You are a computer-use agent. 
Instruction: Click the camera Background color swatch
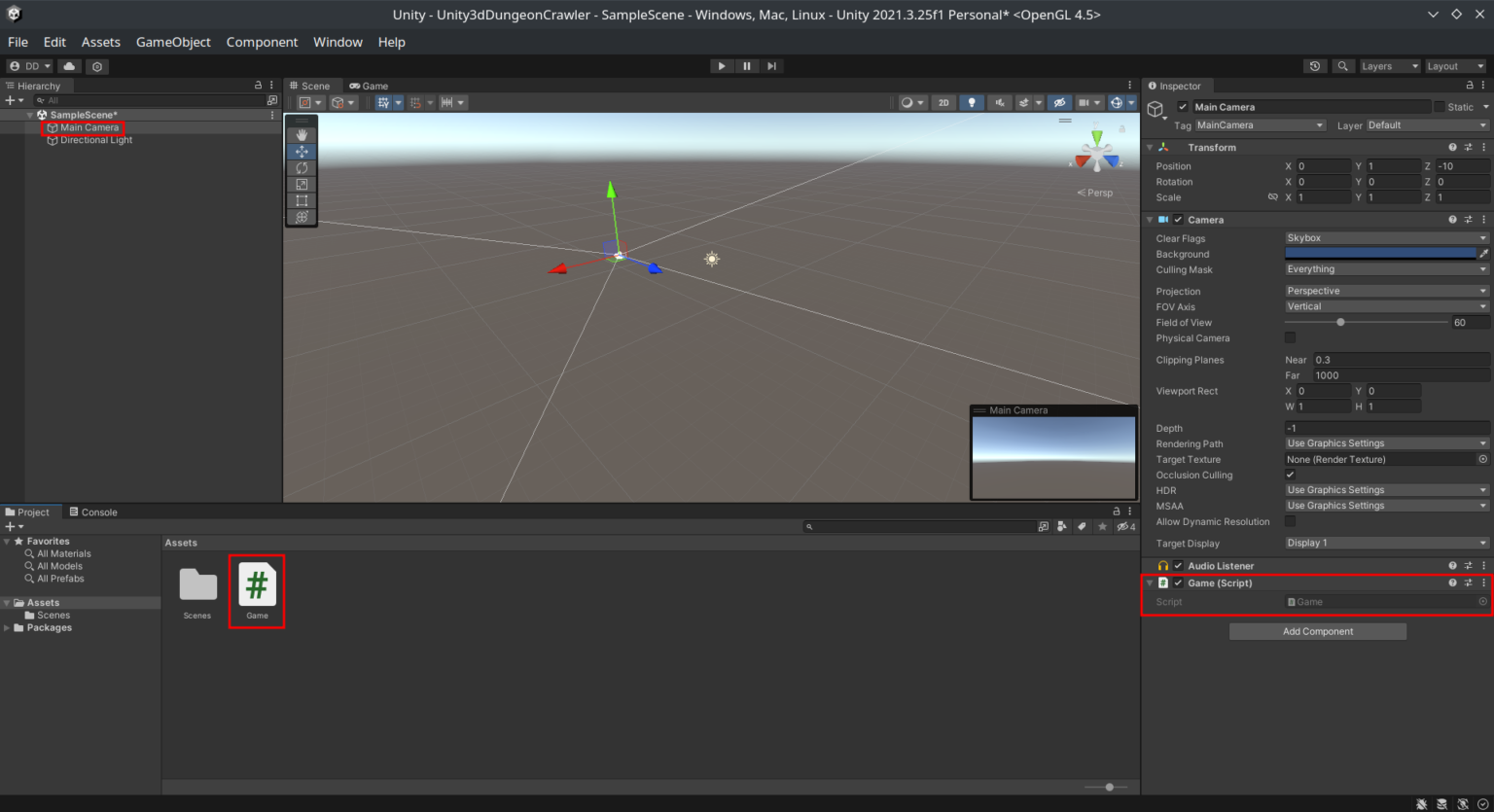pyautogui.click(x=1379, y=253)
